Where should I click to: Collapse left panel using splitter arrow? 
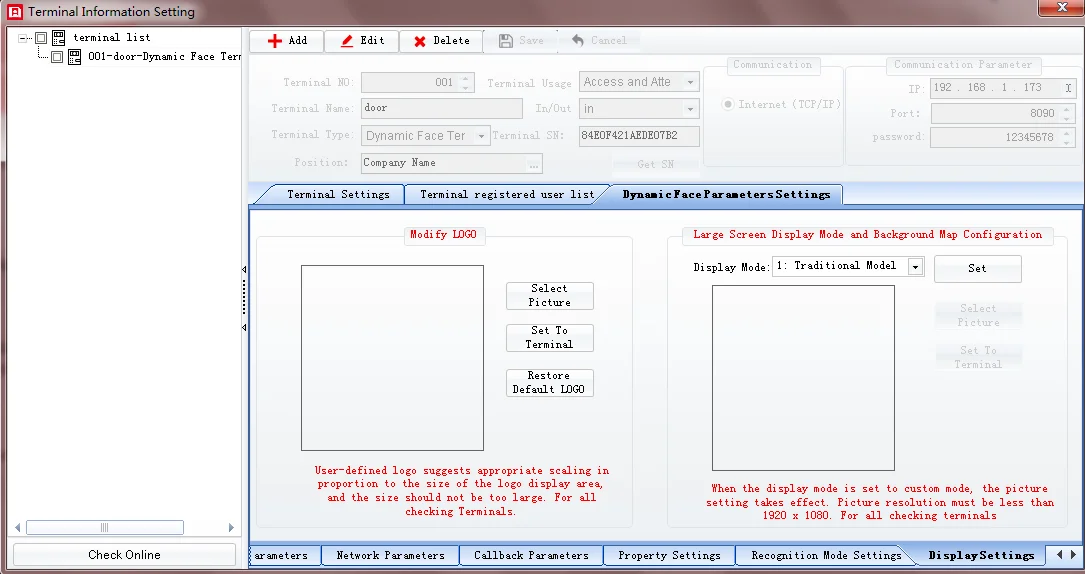pos(244,269)
